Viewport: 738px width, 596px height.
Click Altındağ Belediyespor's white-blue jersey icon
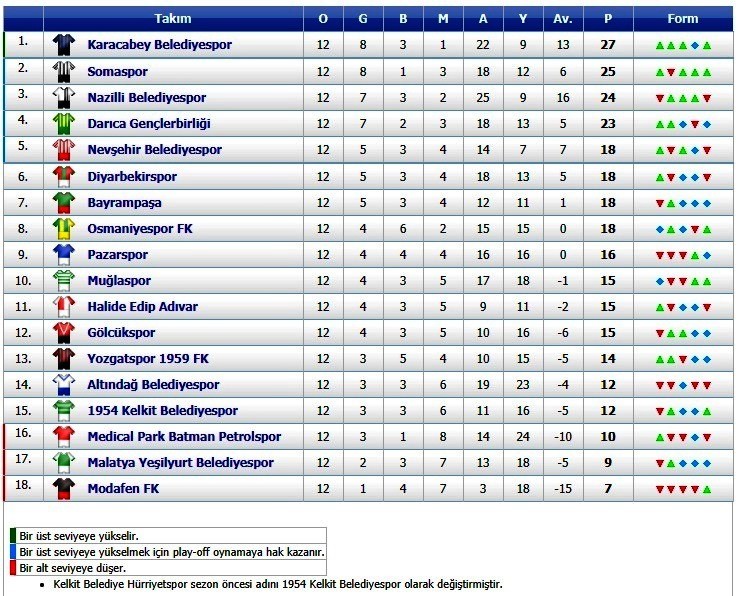click(64, 385)
